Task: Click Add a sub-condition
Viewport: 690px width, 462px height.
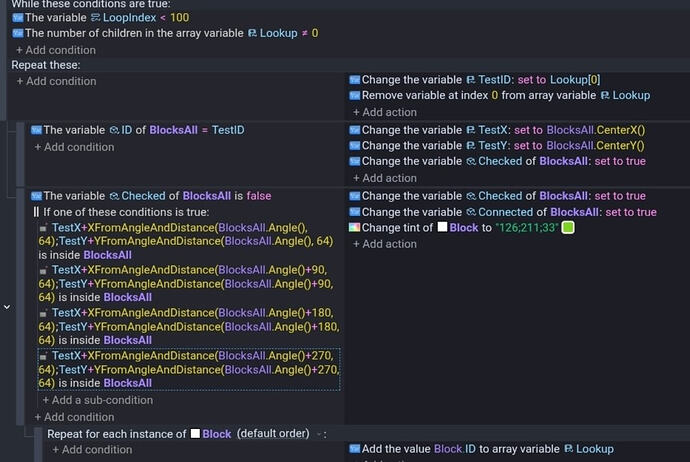Action: coord(98,400)
